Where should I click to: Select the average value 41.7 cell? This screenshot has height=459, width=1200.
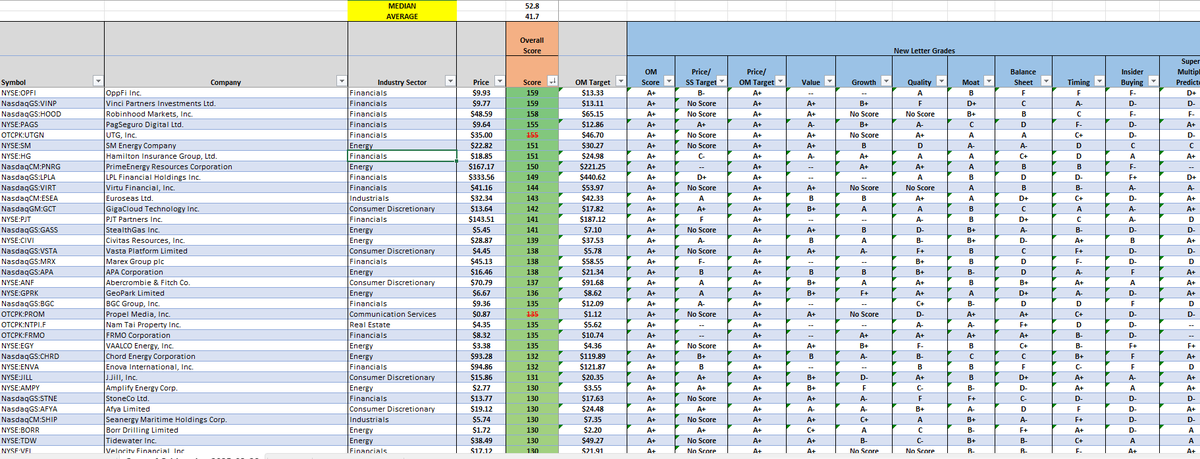click(532, 16)
